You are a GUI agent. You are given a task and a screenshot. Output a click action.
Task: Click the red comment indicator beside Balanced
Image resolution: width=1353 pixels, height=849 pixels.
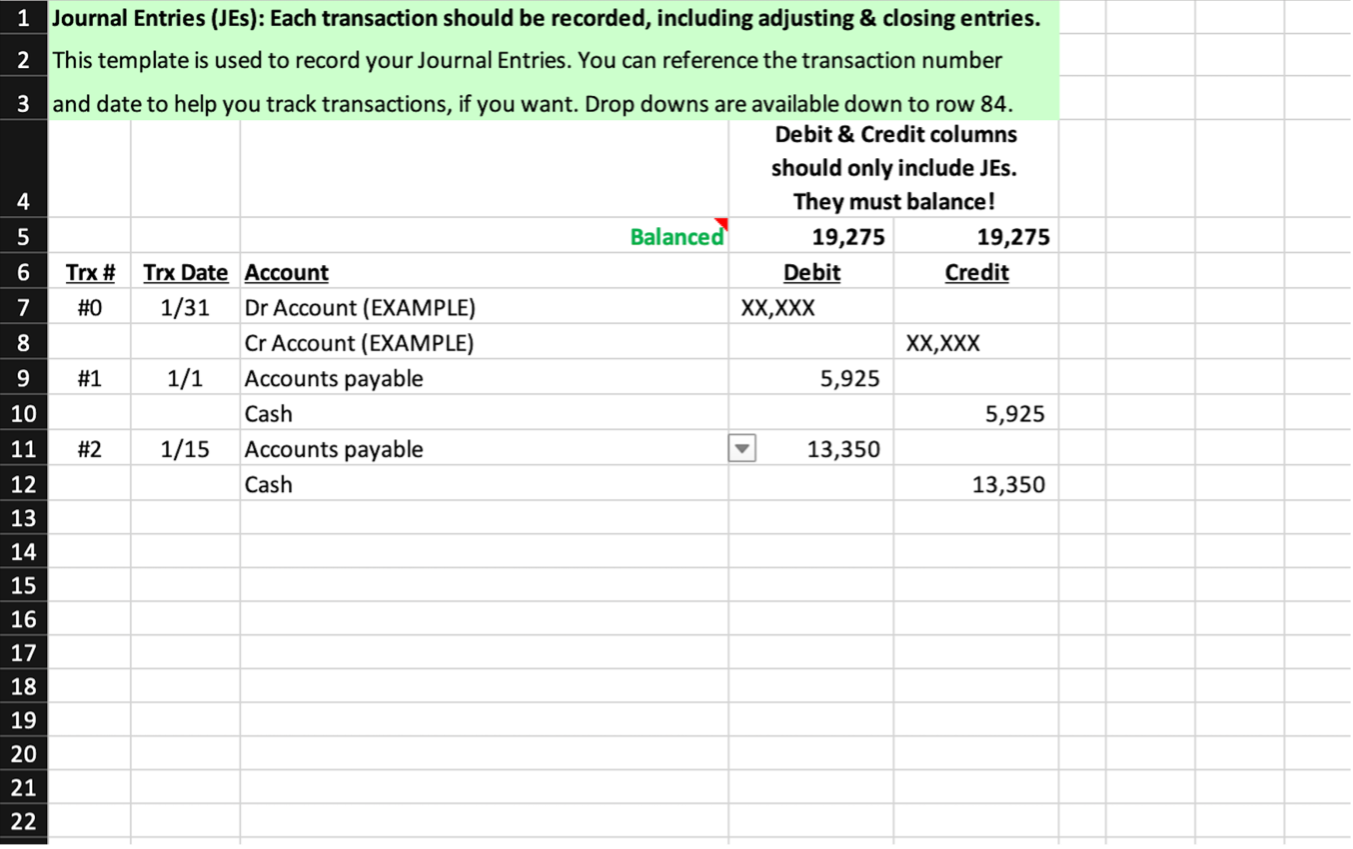point(722,223)
